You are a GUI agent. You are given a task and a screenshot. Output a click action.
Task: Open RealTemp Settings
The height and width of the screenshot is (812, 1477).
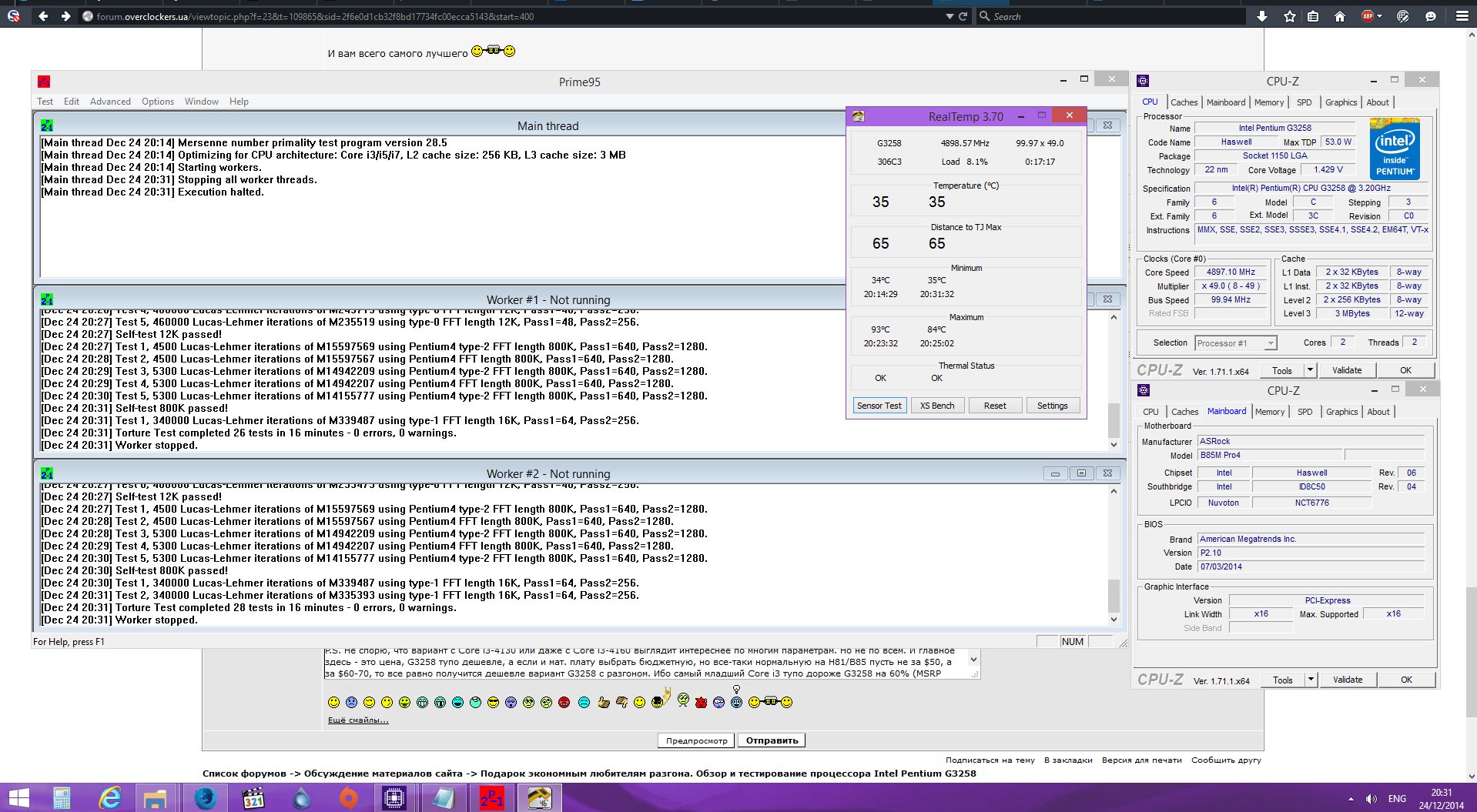point(1053,406)
